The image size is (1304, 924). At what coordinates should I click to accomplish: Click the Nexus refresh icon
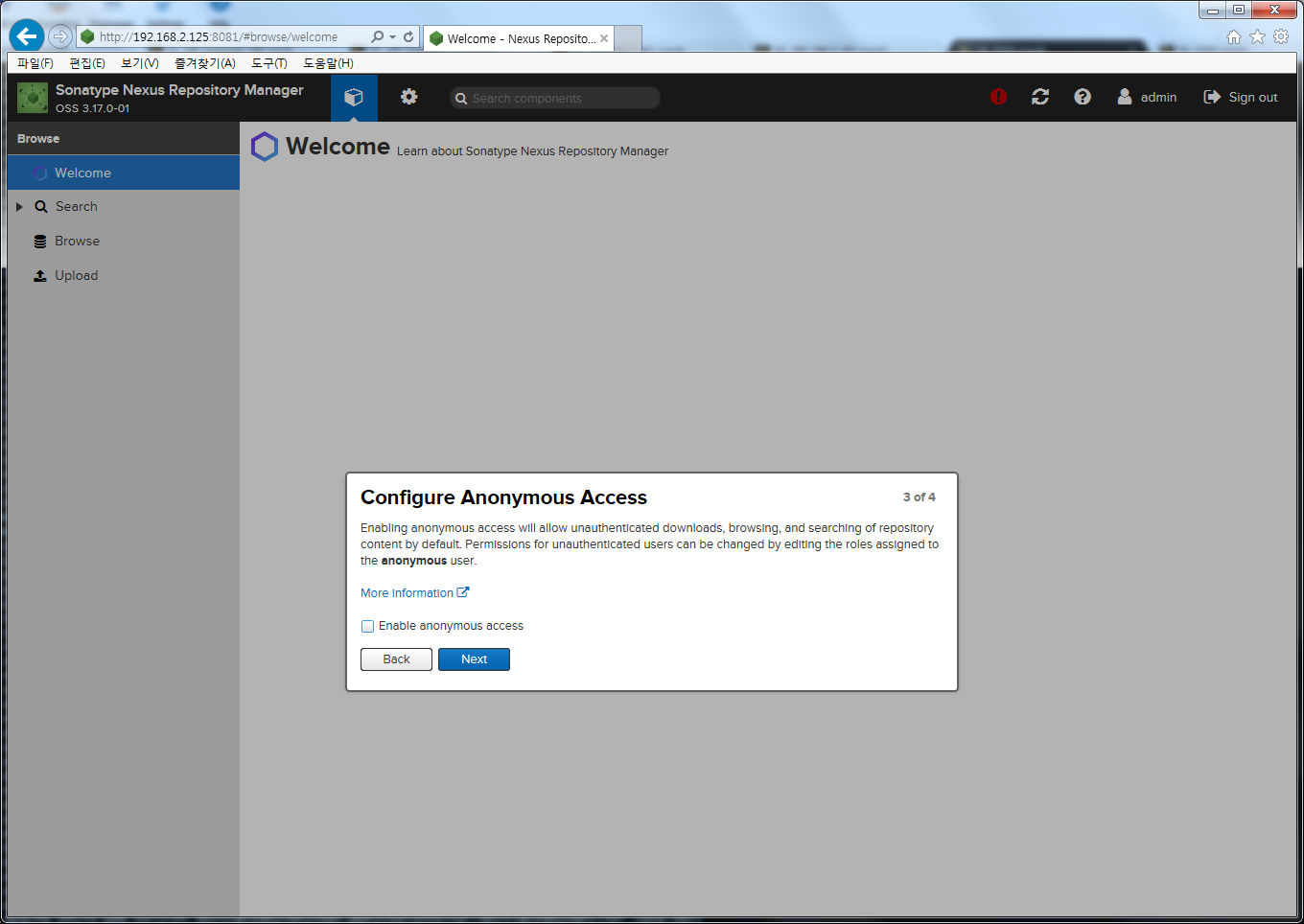1040,97
